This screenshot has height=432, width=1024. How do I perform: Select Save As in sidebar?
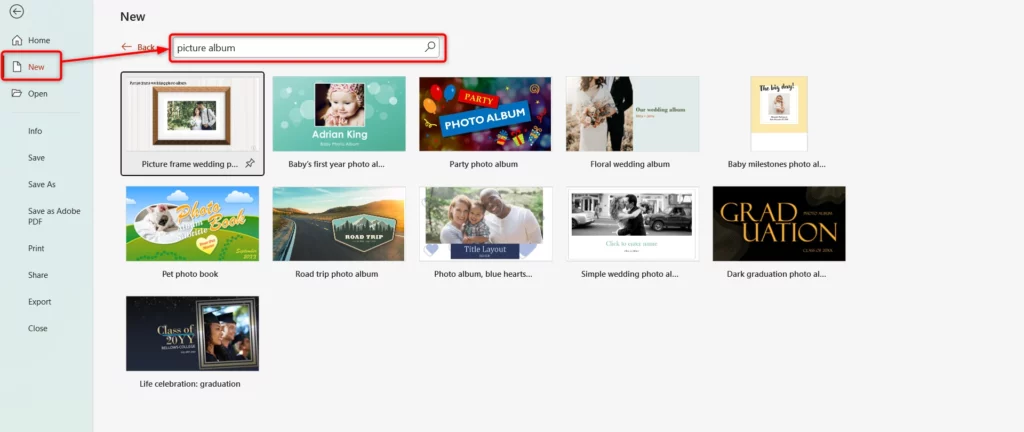coord(42,184)
